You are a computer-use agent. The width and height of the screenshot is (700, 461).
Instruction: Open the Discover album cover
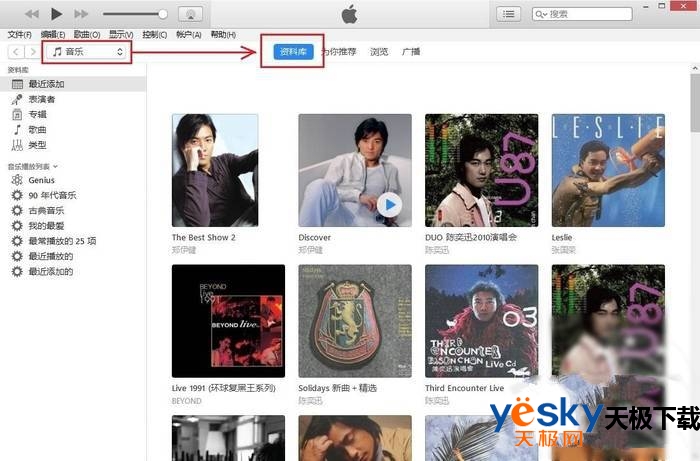[355, 170]
